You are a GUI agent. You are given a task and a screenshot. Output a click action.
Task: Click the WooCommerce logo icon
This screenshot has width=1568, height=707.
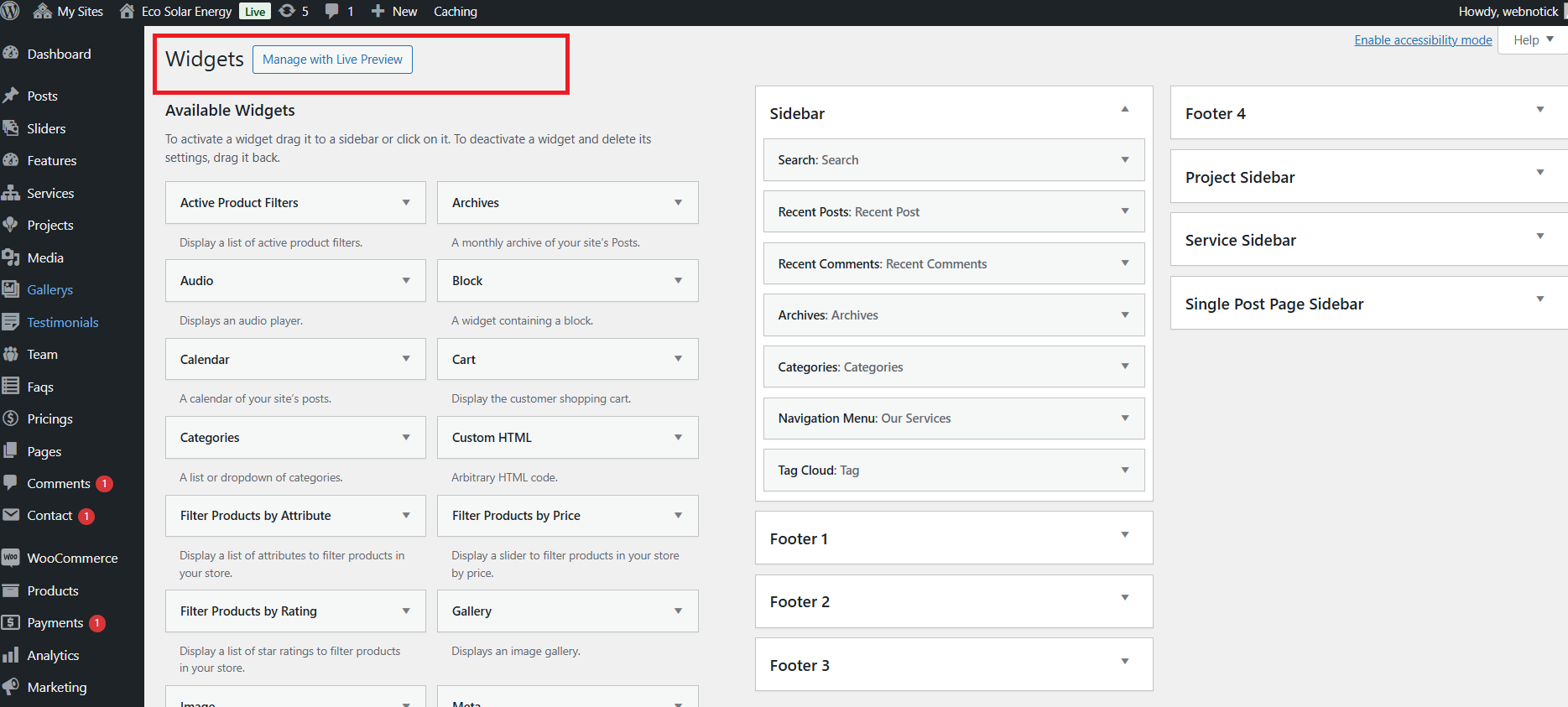click(x=11, y=558)
